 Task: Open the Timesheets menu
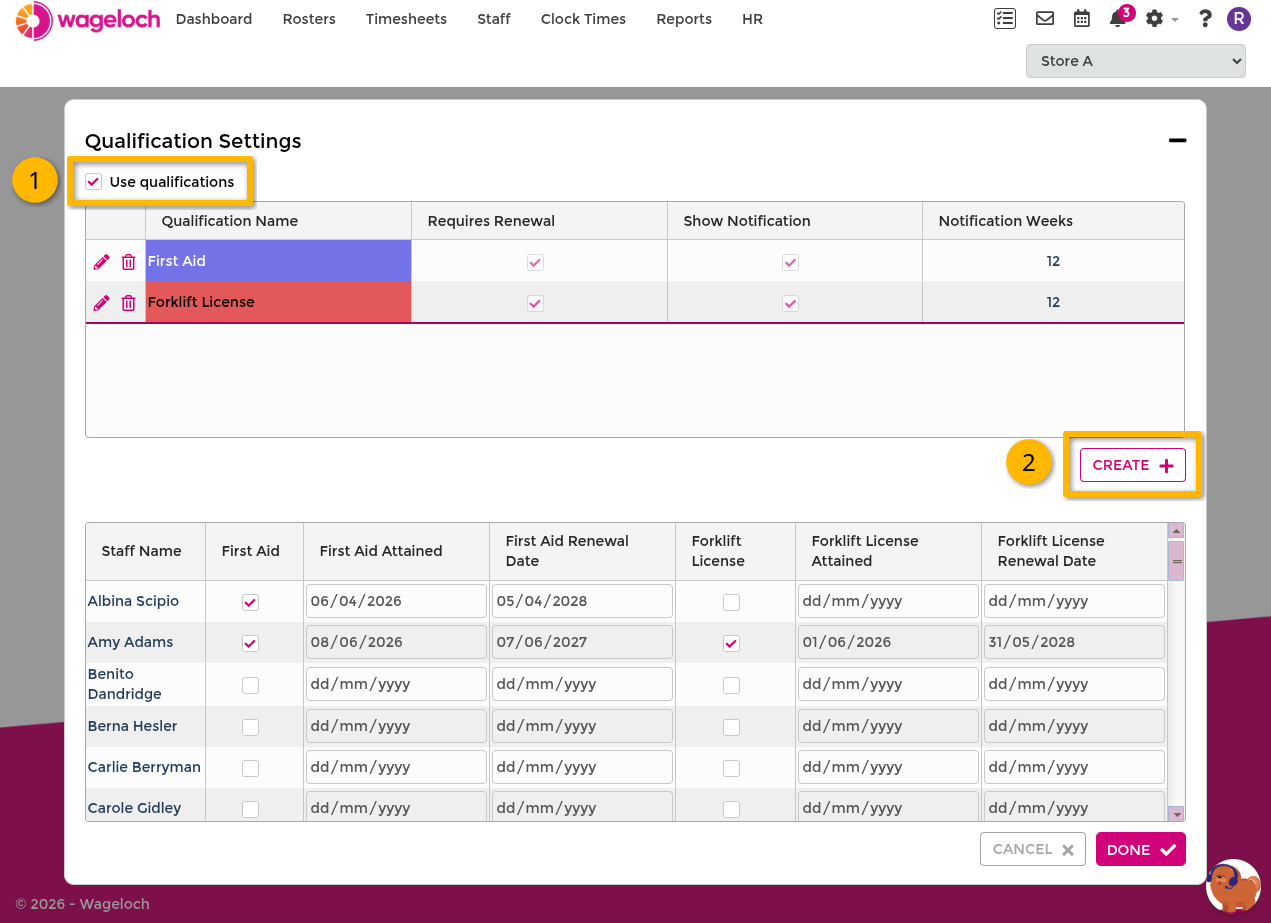coord(406,19)
